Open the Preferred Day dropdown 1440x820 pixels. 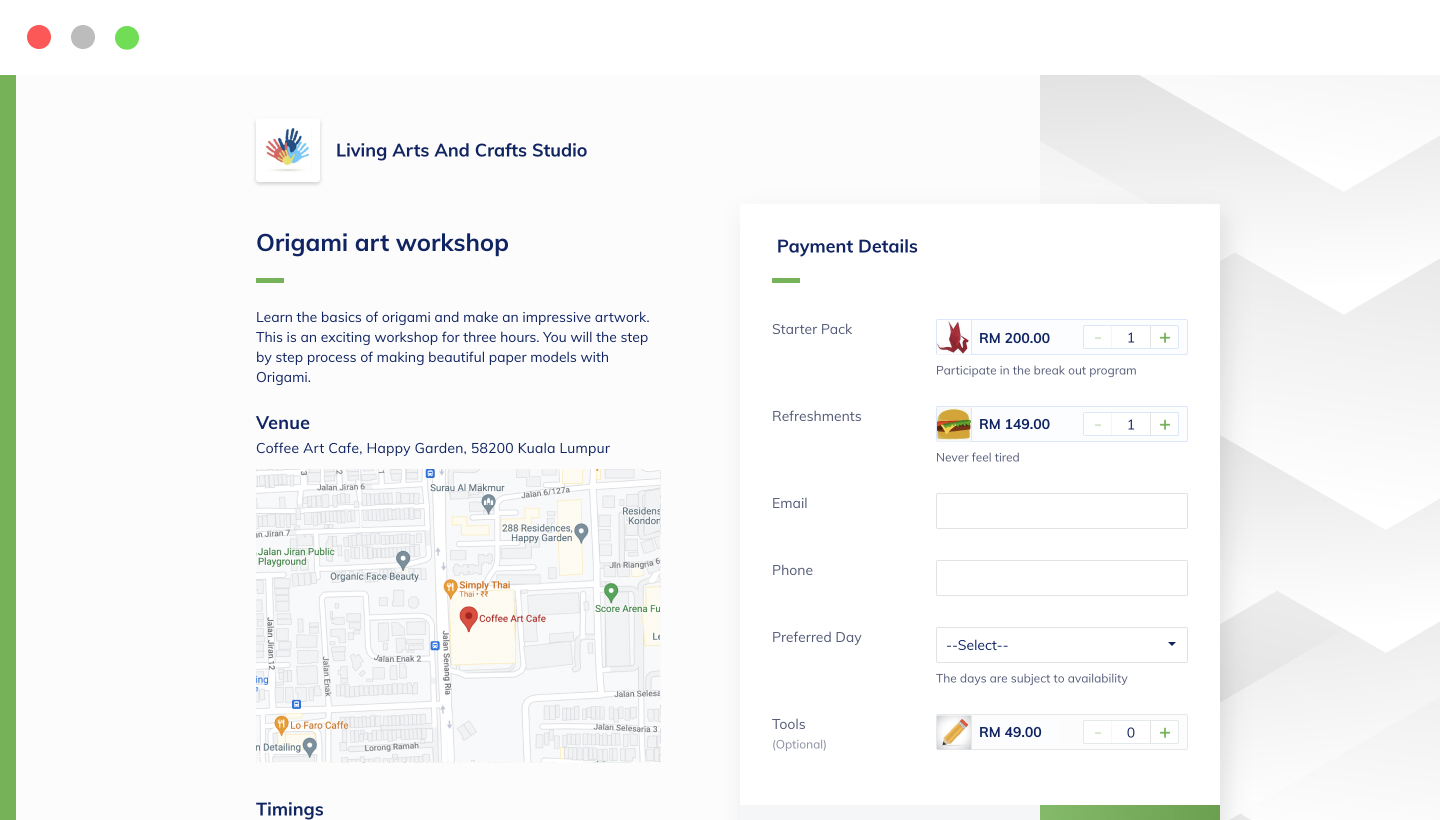point(1061,645)
